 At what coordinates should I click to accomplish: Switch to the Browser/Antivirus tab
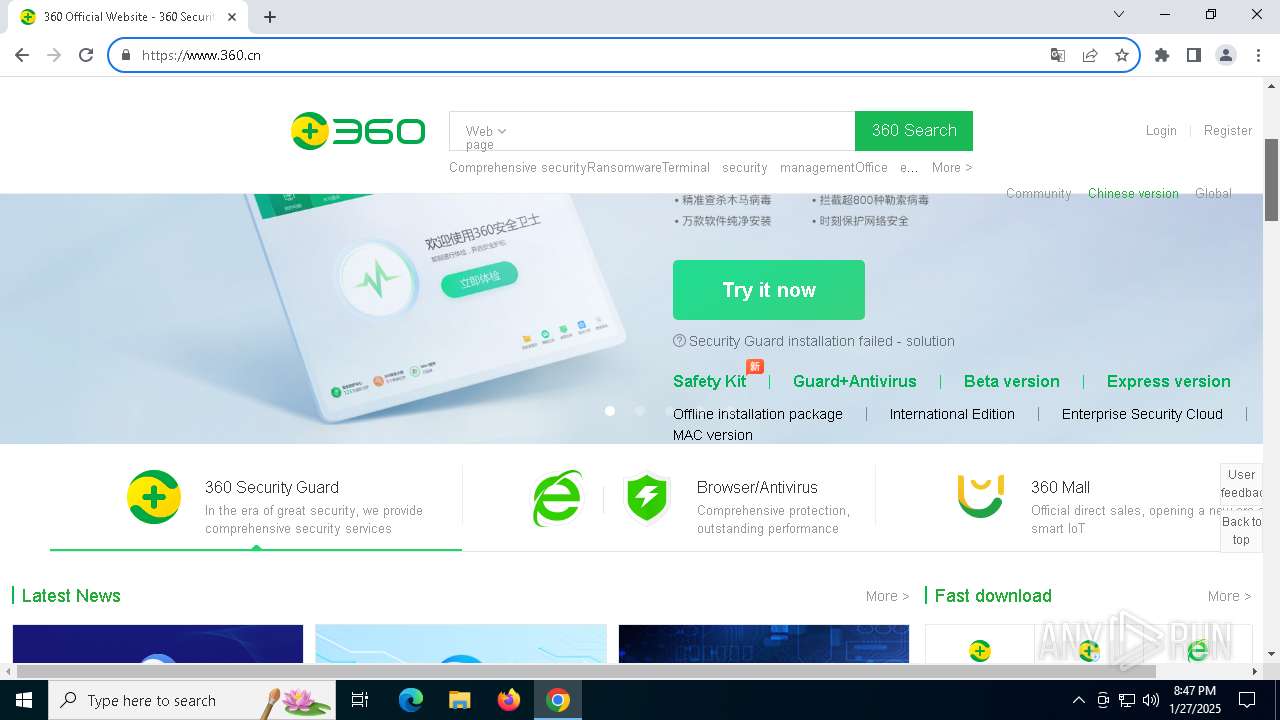tap(668, 508)
